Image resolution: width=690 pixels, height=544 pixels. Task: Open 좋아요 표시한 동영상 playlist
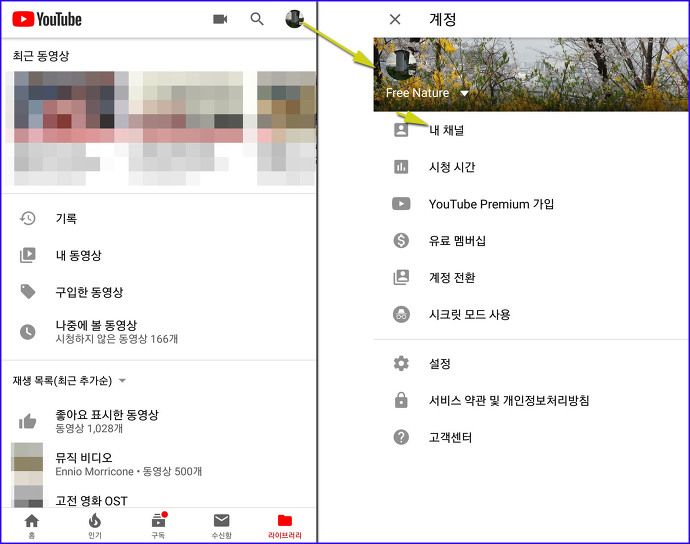(x=158, y=421)
